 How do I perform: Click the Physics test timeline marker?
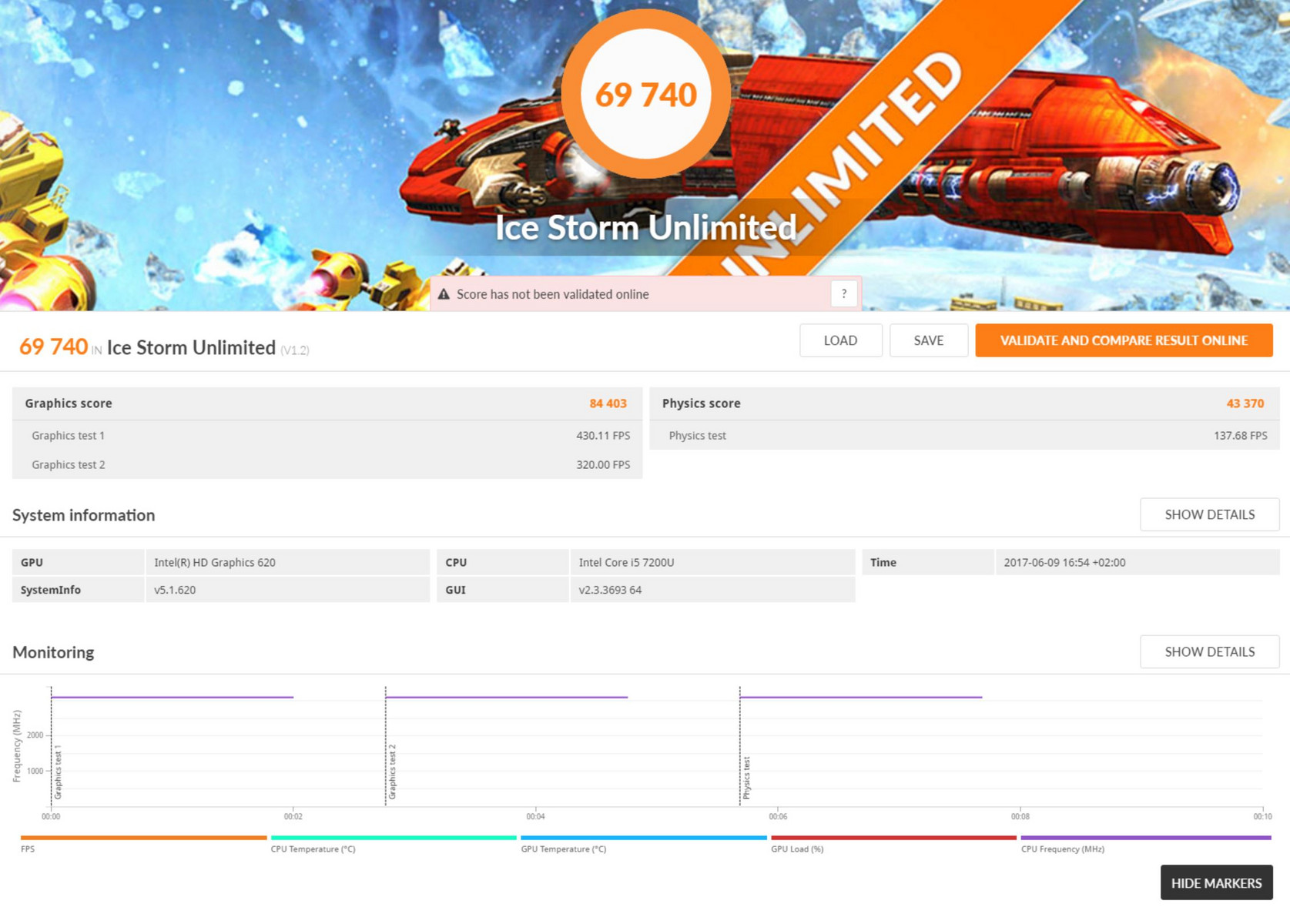(x=746, y=776)
